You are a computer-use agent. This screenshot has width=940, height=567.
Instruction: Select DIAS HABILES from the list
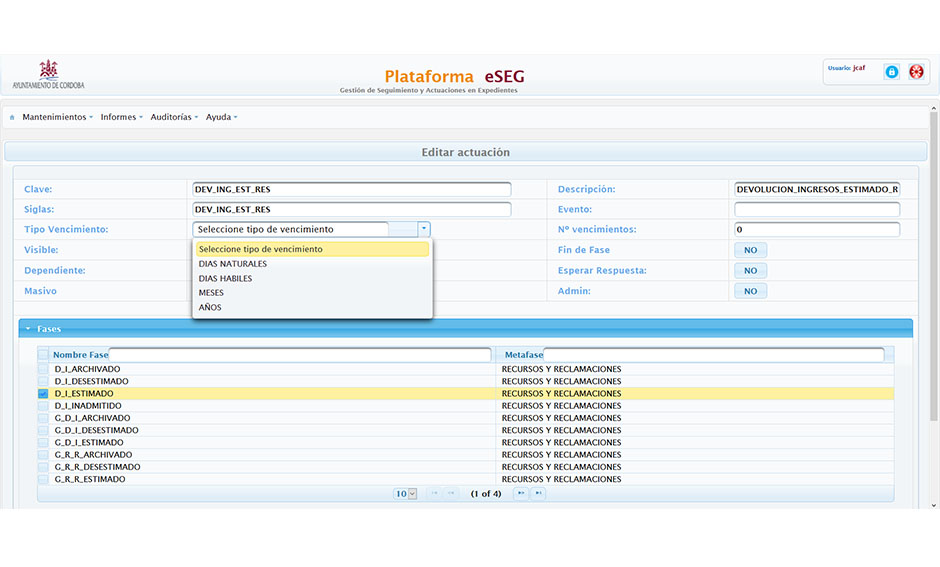coord(225,278)
